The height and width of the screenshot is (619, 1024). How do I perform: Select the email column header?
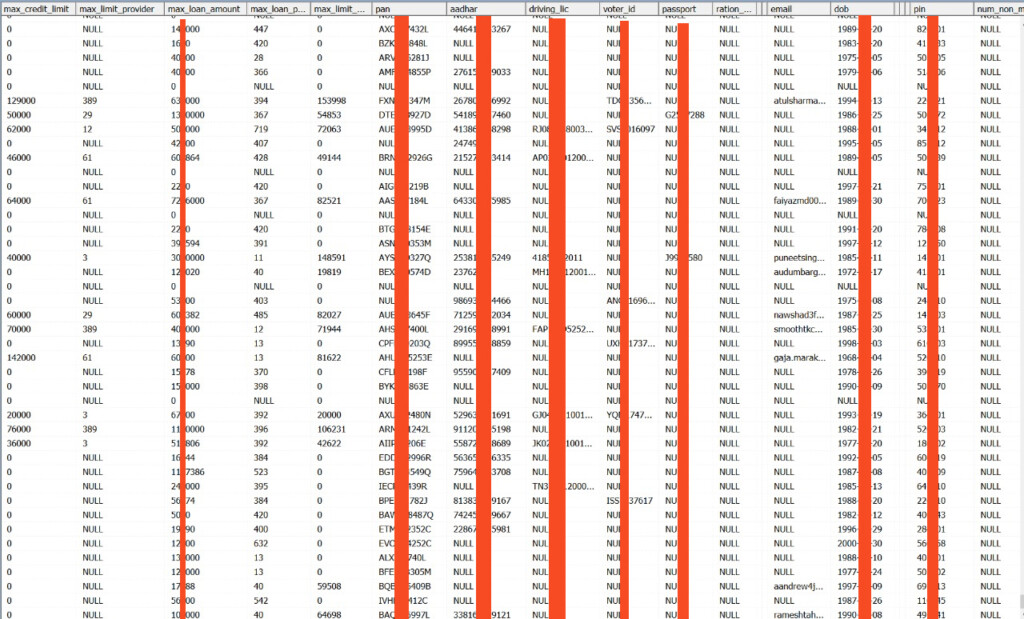coord(799,9)
